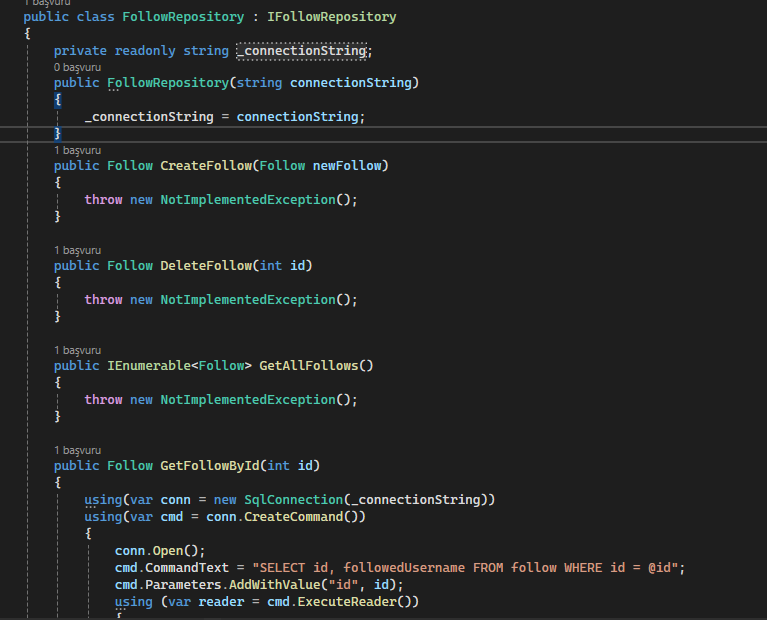The width and height of the screenshot is (767, 620).
Task: Click NotImplementedException inside DeleteFollow
Action: (x=248, y=299)
